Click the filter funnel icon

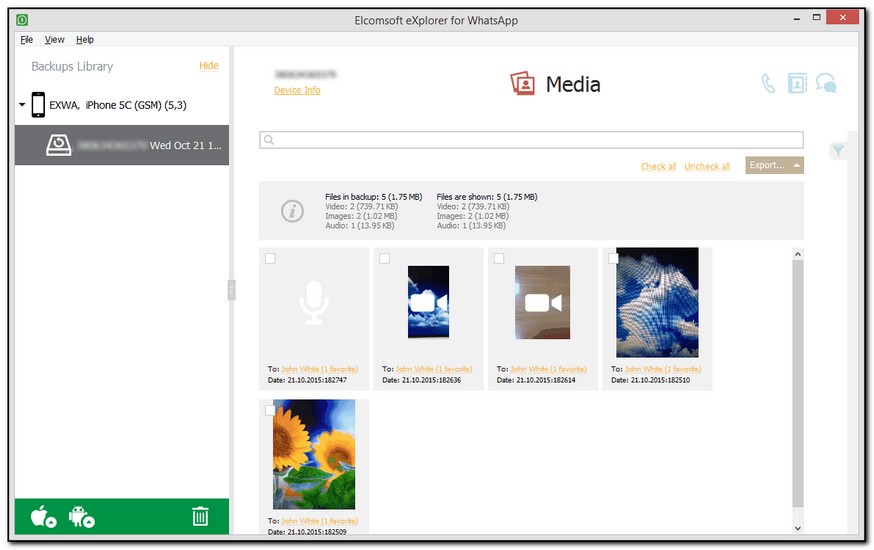pyautogui.click(x=838, y=151)
